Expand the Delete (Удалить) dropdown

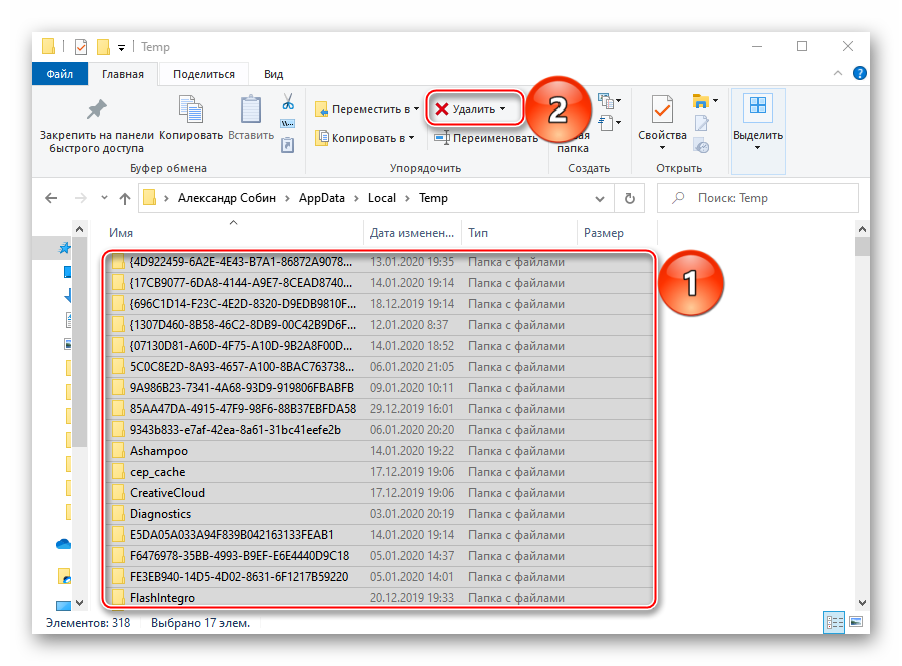(x=503, y=109)
